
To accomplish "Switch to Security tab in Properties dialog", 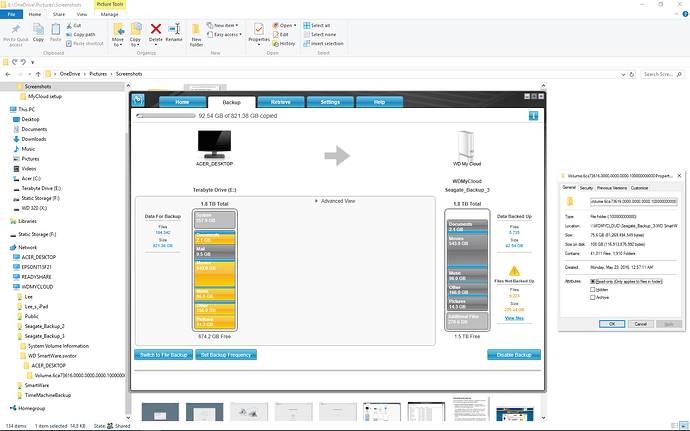I will click(586, 188).
